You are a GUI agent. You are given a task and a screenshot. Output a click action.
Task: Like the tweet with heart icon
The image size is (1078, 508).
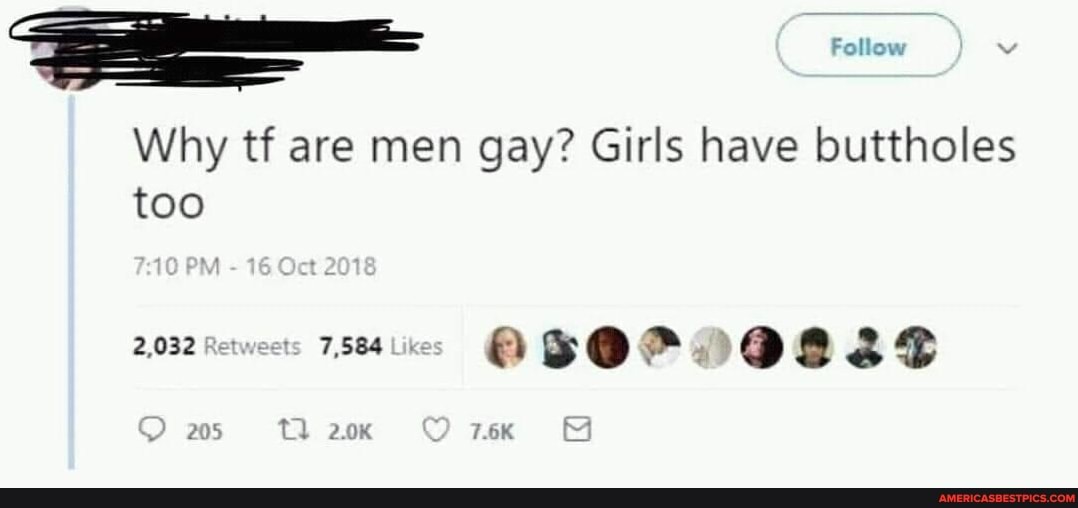tap(434, 430)
